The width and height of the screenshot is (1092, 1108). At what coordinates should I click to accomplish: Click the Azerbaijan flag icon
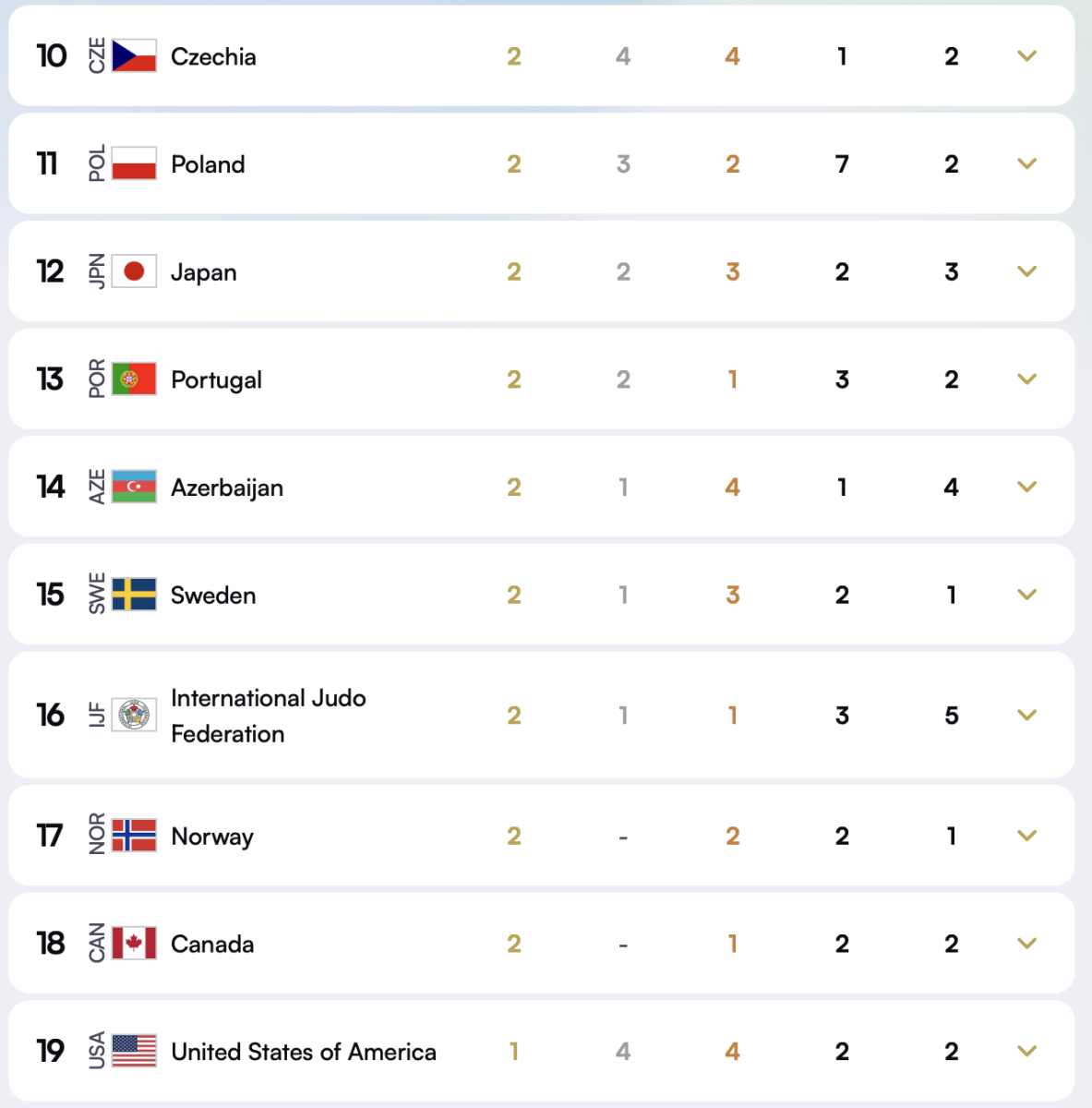(133, 487)
